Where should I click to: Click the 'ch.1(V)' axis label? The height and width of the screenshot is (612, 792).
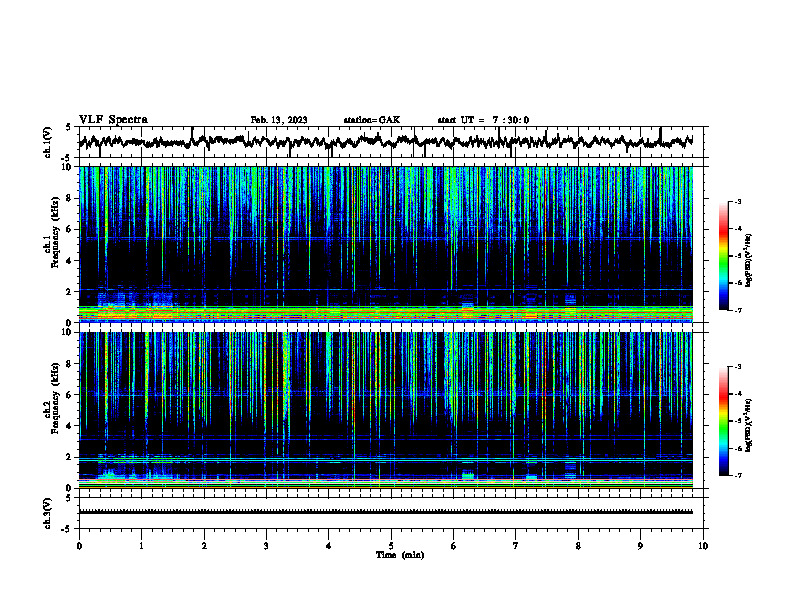pyautogui.click(x=48, y=142)
